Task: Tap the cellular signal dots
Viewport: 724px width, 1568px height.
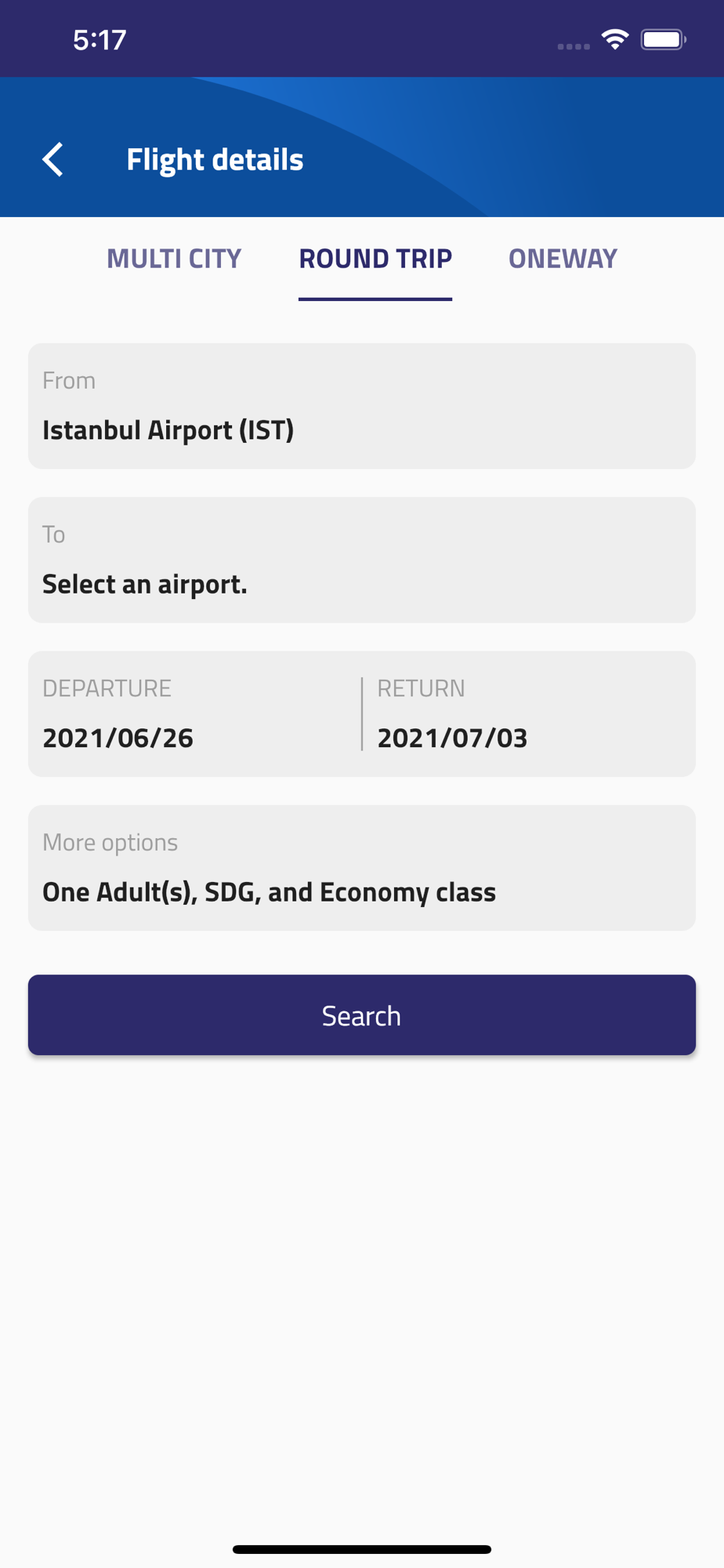Action: (x=574, y=46)
